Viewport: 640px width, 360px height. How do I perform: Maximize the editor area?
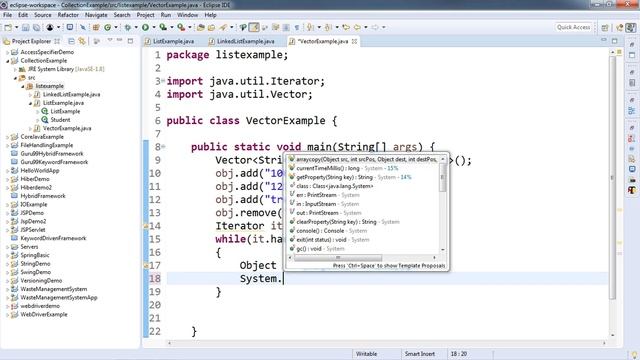pyautogui.click(x=615, y=41)
